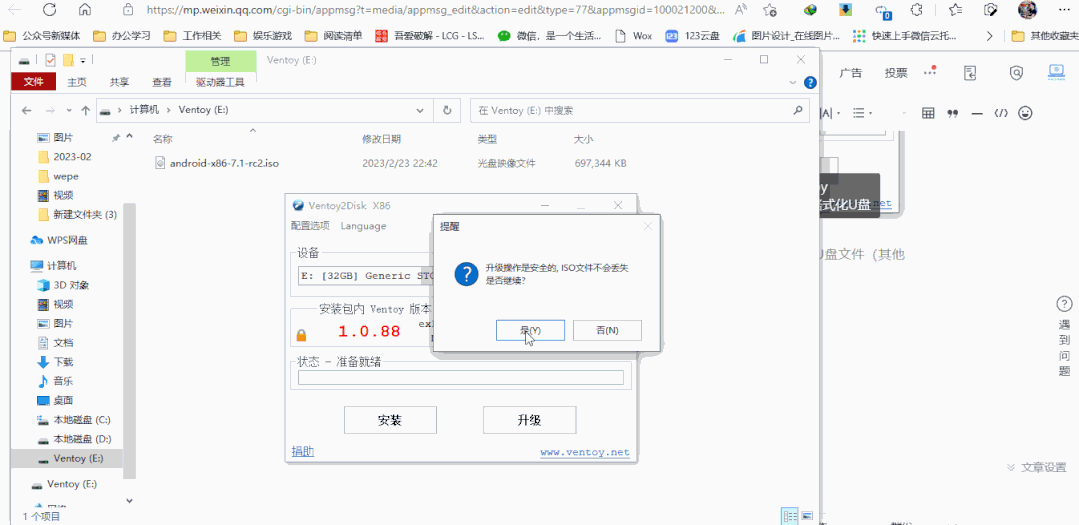Sort by the 大小 column header
This screenshot has width=1079, height=525.
[x=583, y=139]
